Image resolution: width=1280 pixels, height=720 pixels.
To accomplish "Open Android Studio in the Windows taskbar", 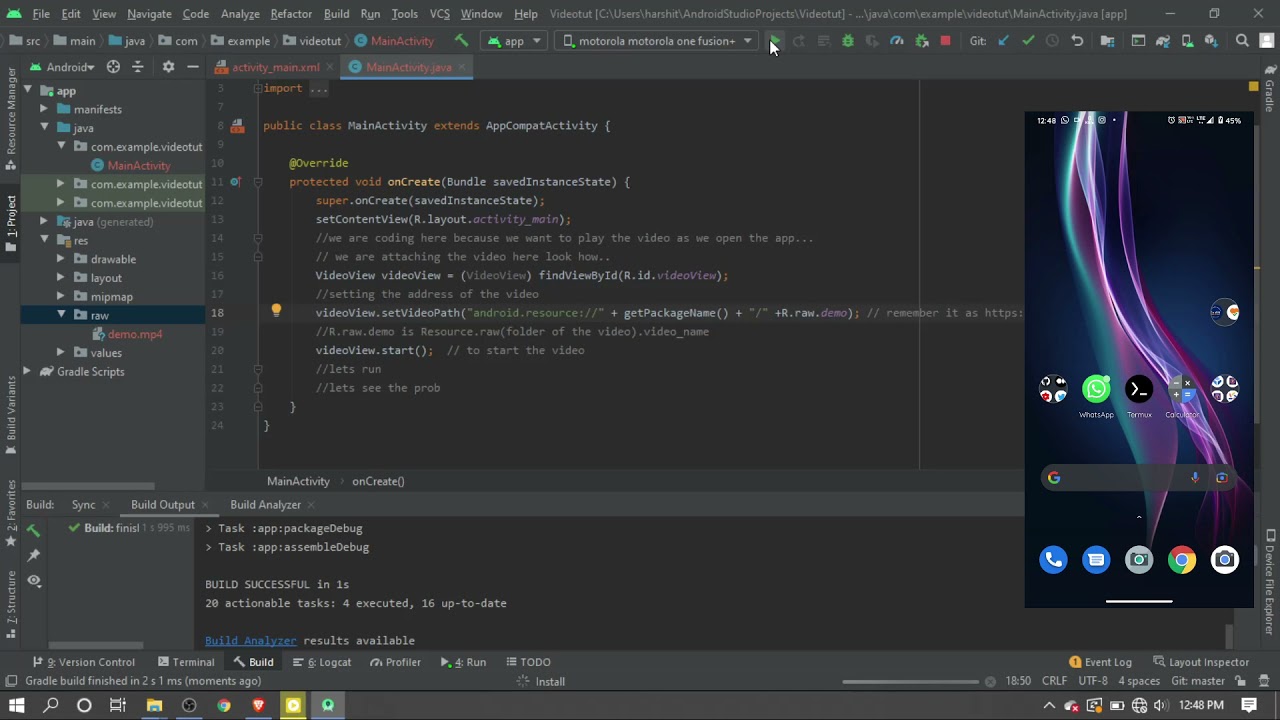I will (x=327, y=705).
